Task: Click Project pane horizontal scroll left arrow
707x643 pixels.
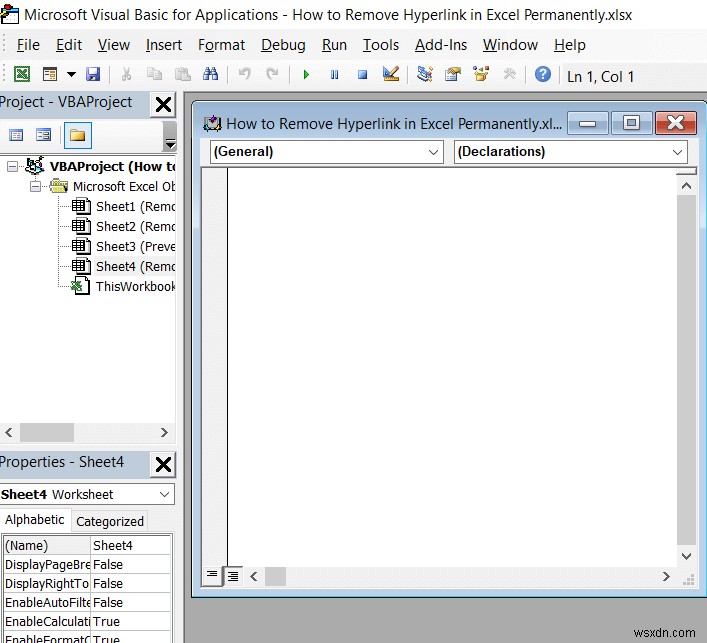Action: (x=9, y=432)
